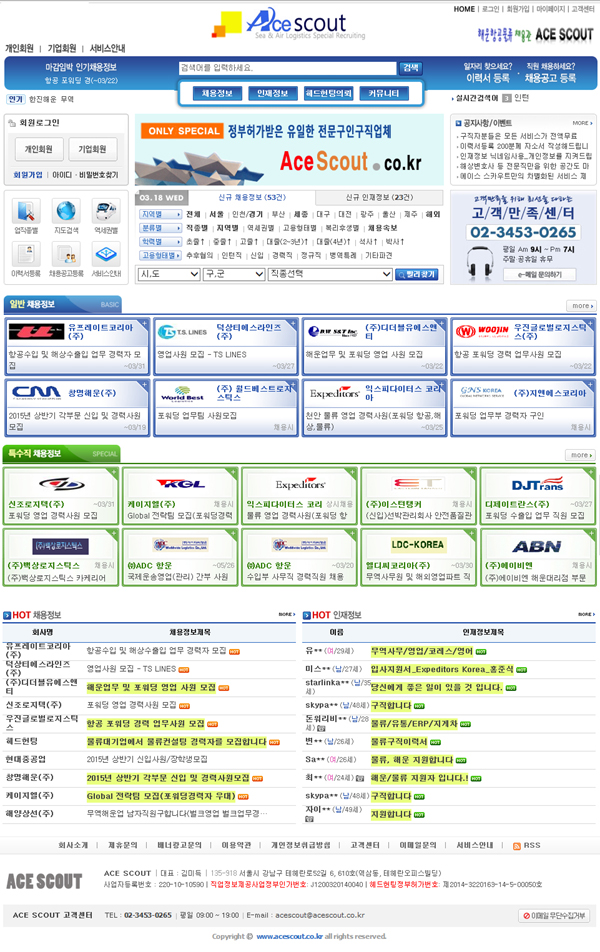The image size is (600, 952).
Task: Click the LDC-KOREA company logo
Action: pos(417,545)
